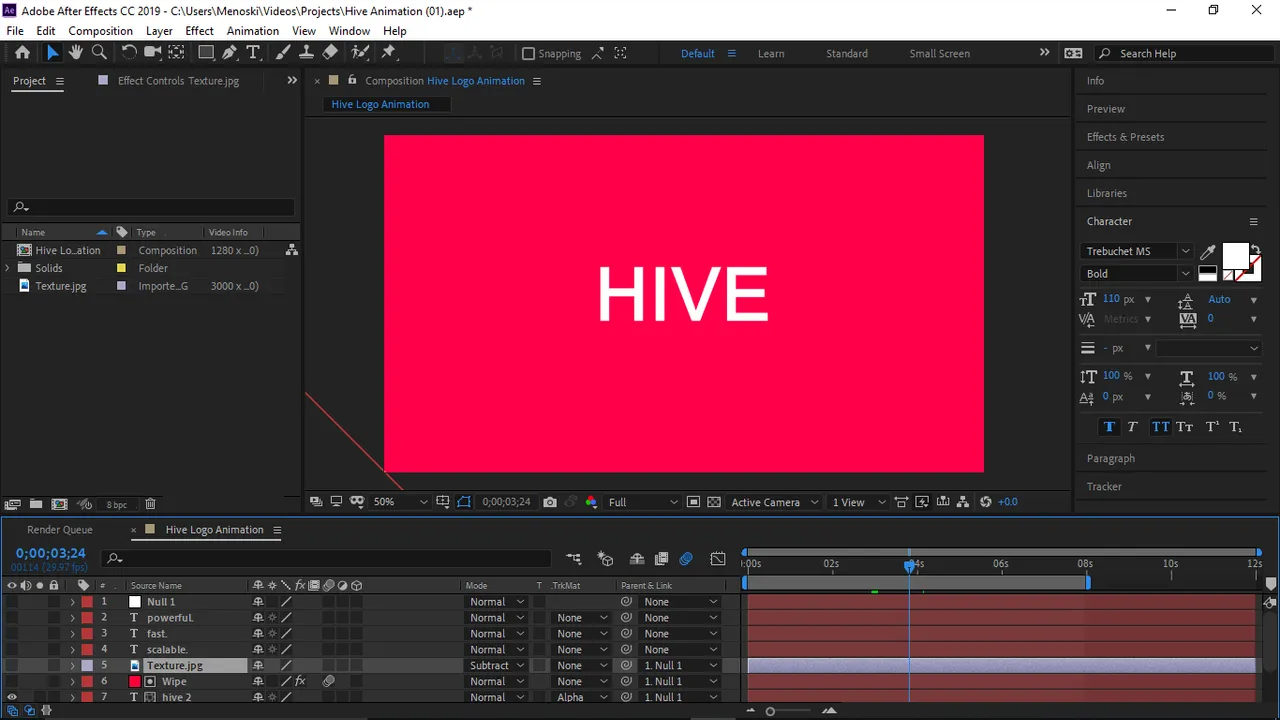This screenshot has height=720, width=1280.
Task: Click the Draft 3D icon in timeline
Action: click(x=605, y=559)
